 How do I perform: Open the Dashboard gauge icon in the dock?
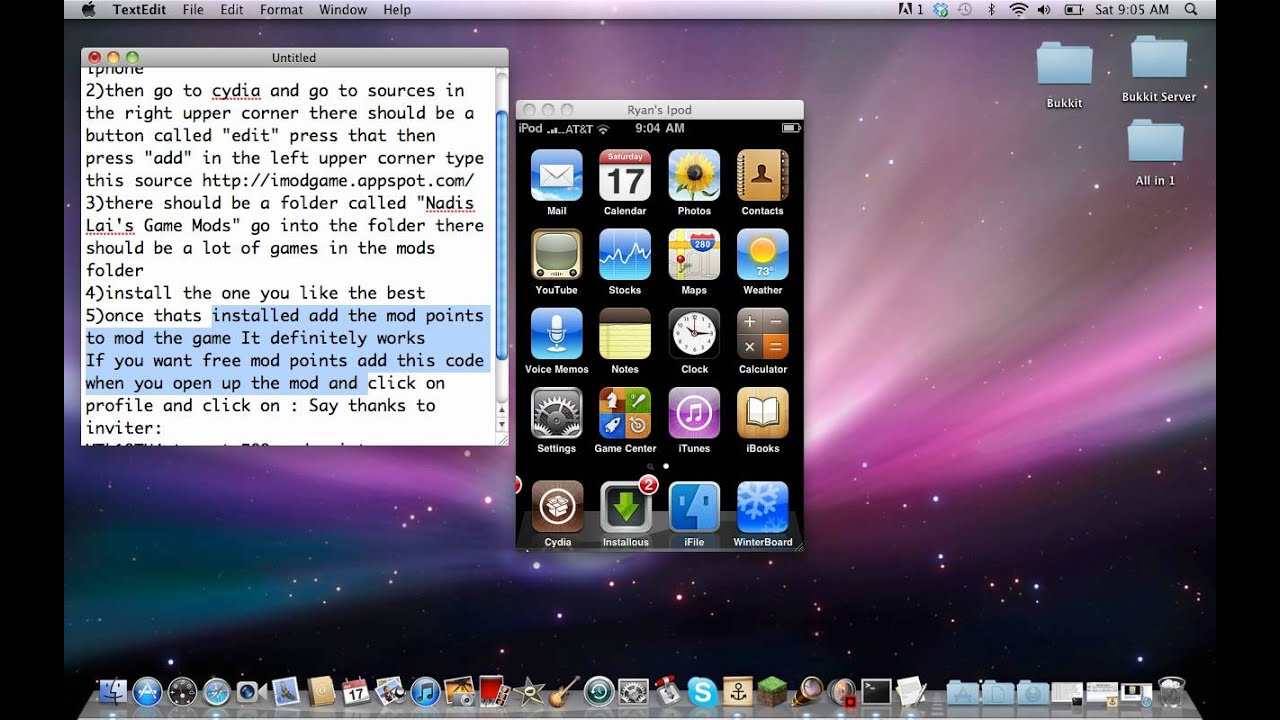point(182,692)
